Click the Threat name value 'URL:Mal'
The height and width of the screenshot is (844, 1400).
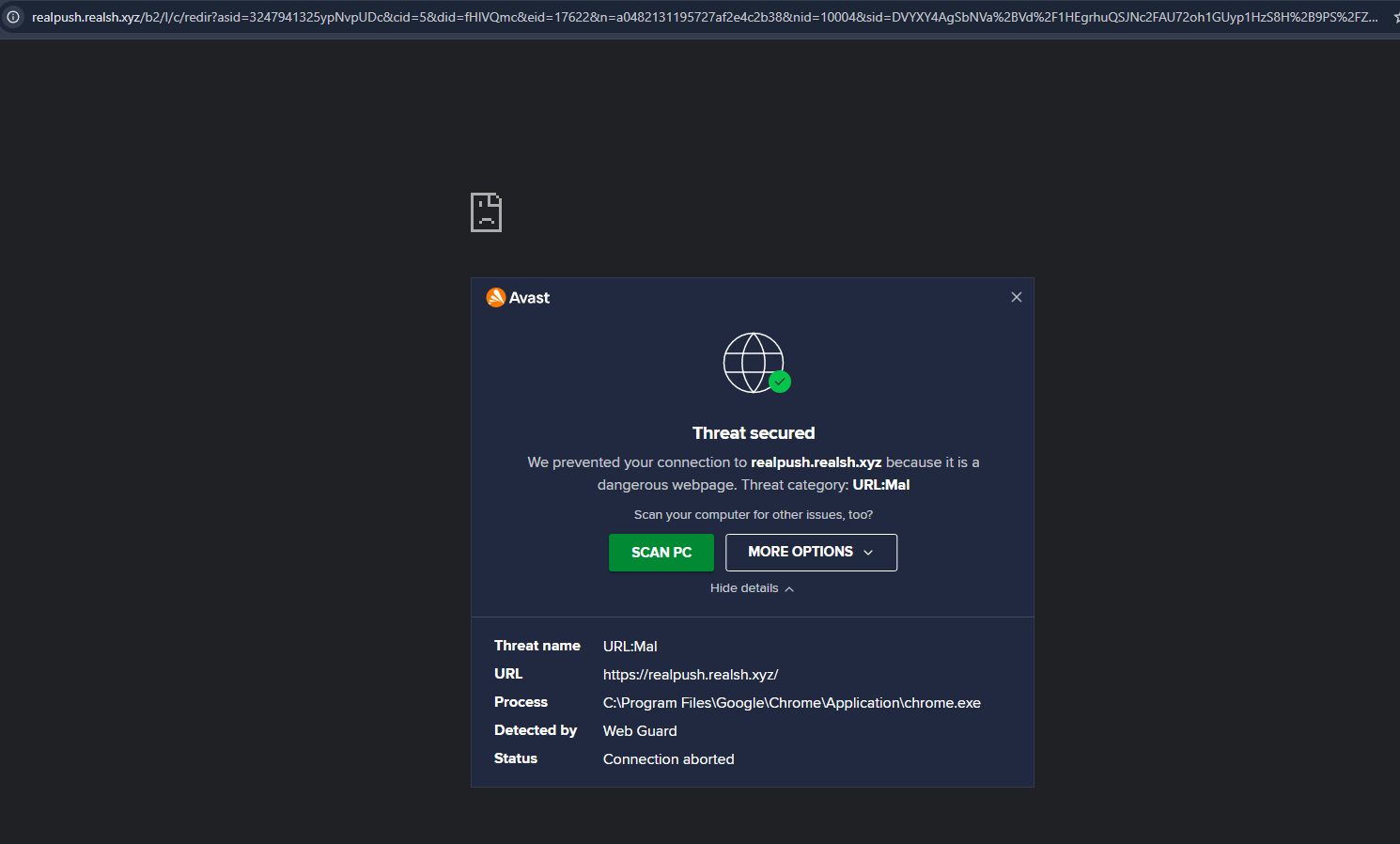(x=630, y=647)
